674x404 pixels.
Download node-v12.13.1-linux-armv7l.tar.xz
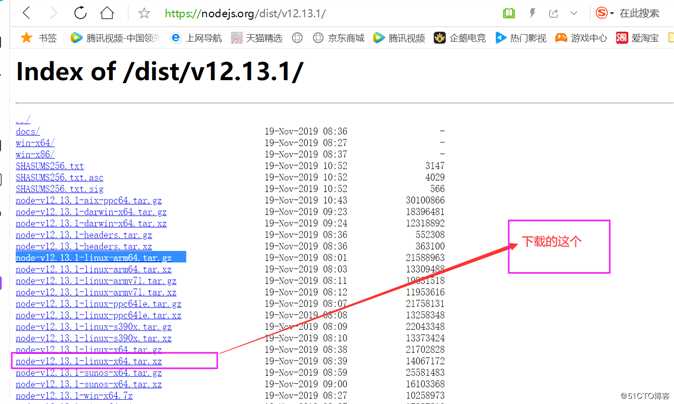[x=96, y=293]
